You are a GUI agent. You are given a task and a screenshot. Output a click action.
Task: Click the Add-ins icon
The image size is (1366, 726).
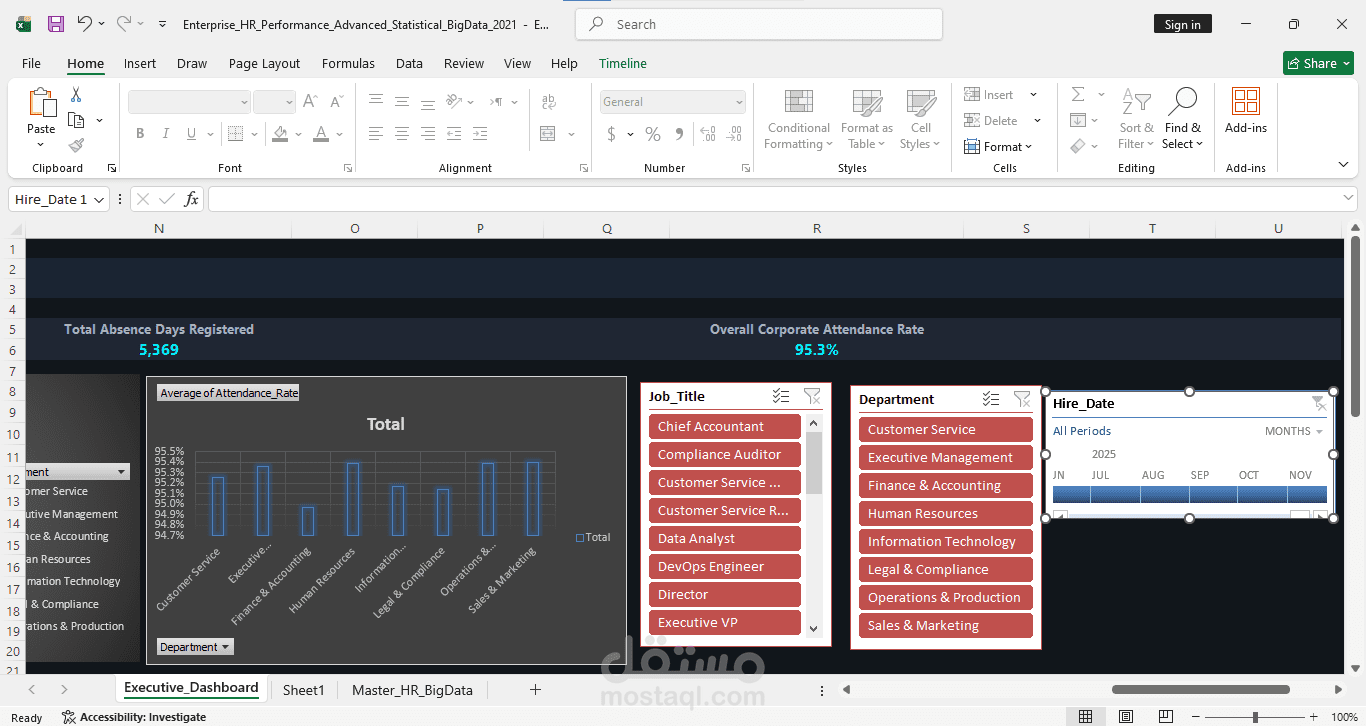[x=1246, y=110]
